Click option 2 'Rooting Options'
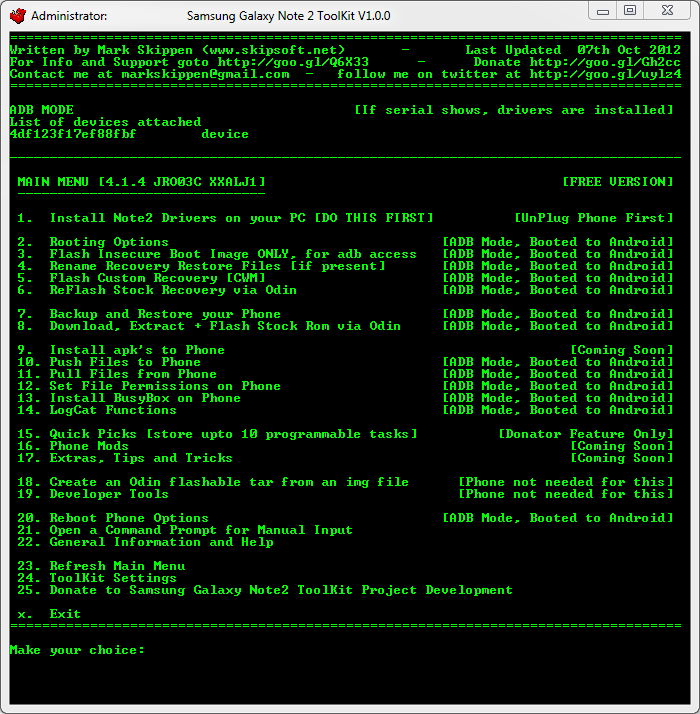This screenshot has height=714, width=700. point(93,242)
